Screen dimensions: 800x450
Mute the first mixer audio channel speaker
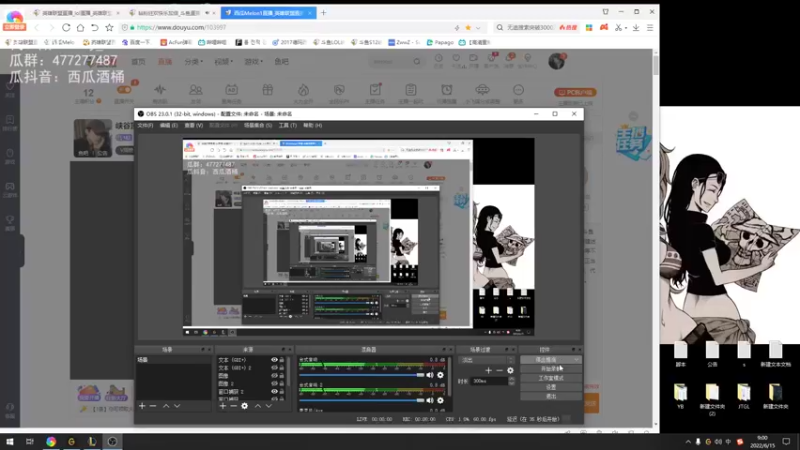(x=430, y=375)
